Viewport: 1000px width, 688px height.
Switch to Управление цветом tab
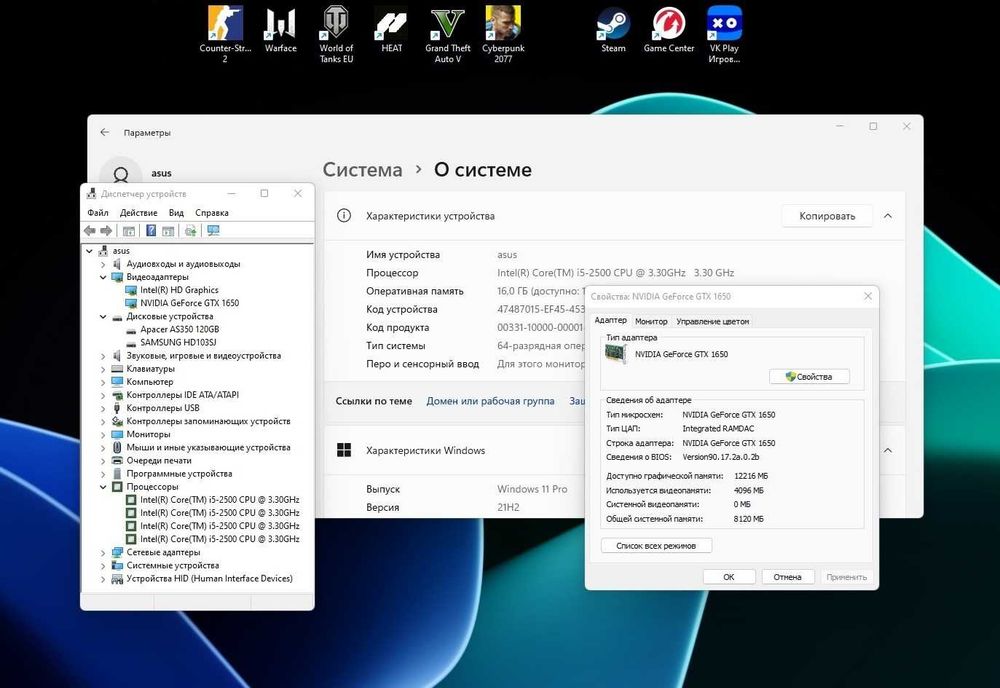712,321
